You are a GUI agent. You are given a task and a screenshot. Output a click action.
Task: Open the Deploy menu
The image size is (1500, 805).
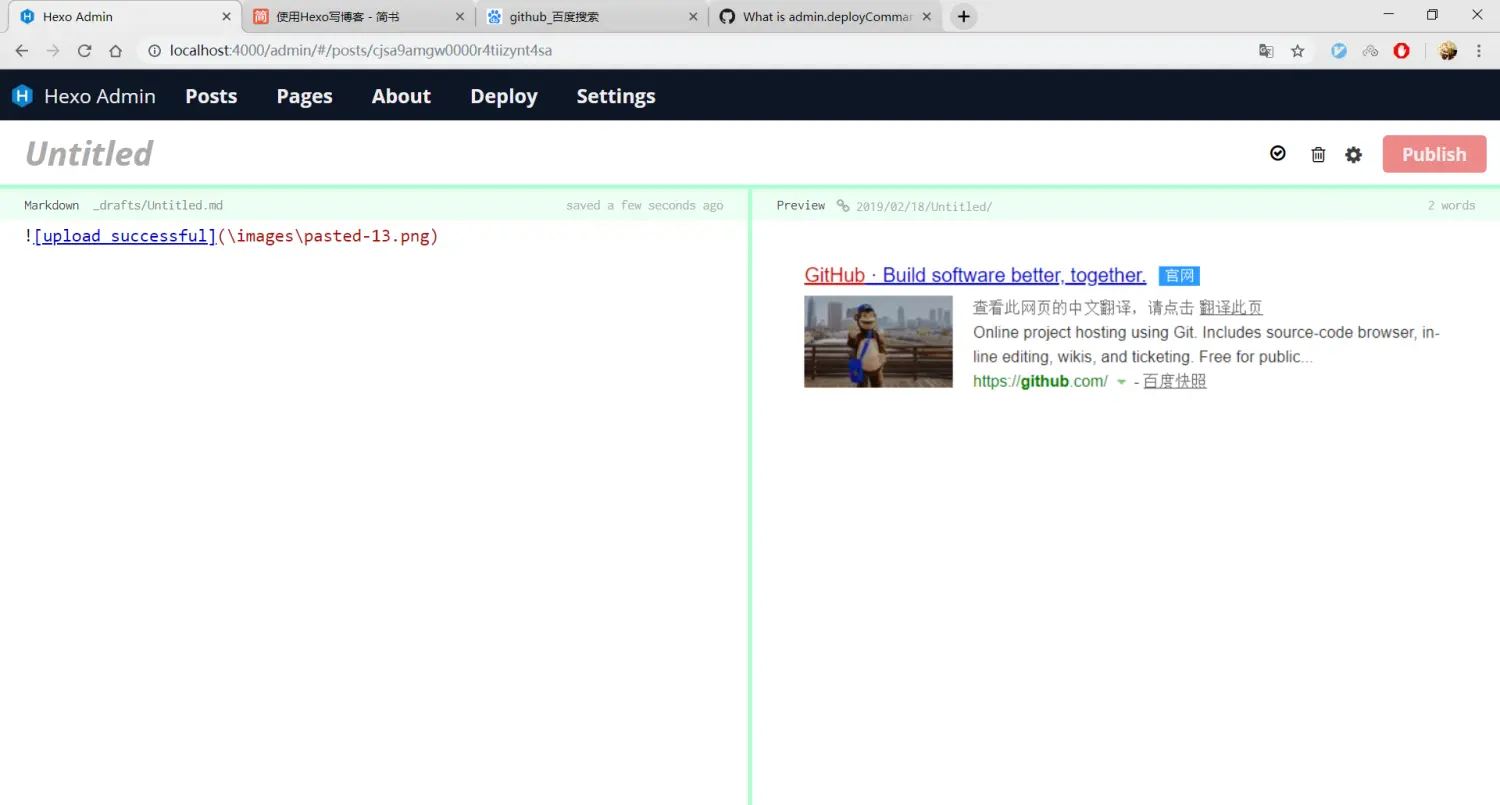[x=504, y=96]
